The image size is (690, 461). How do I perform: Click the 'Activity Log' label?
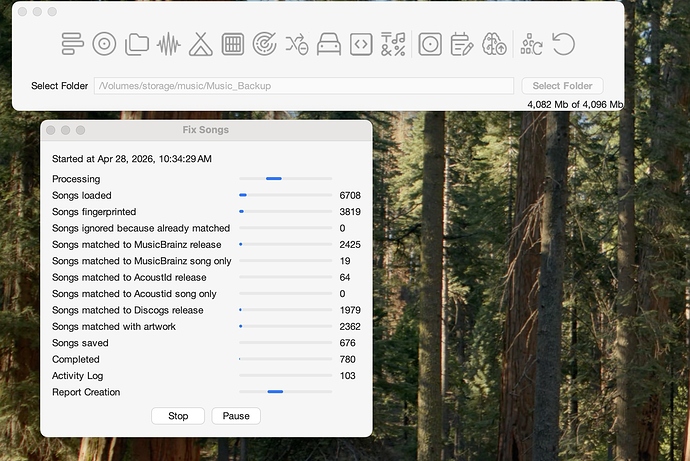coord(77,376)
